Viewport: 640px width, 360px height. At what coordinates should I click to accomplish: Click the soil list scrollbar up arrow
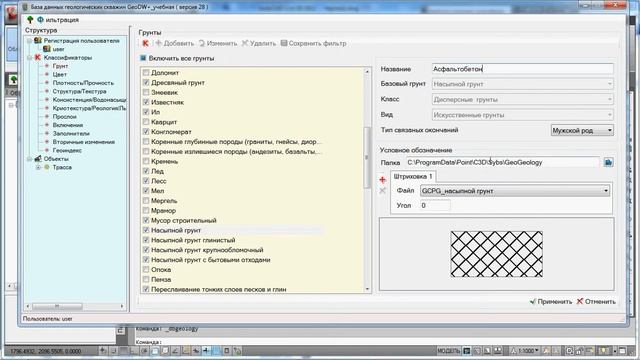[367, 71]
